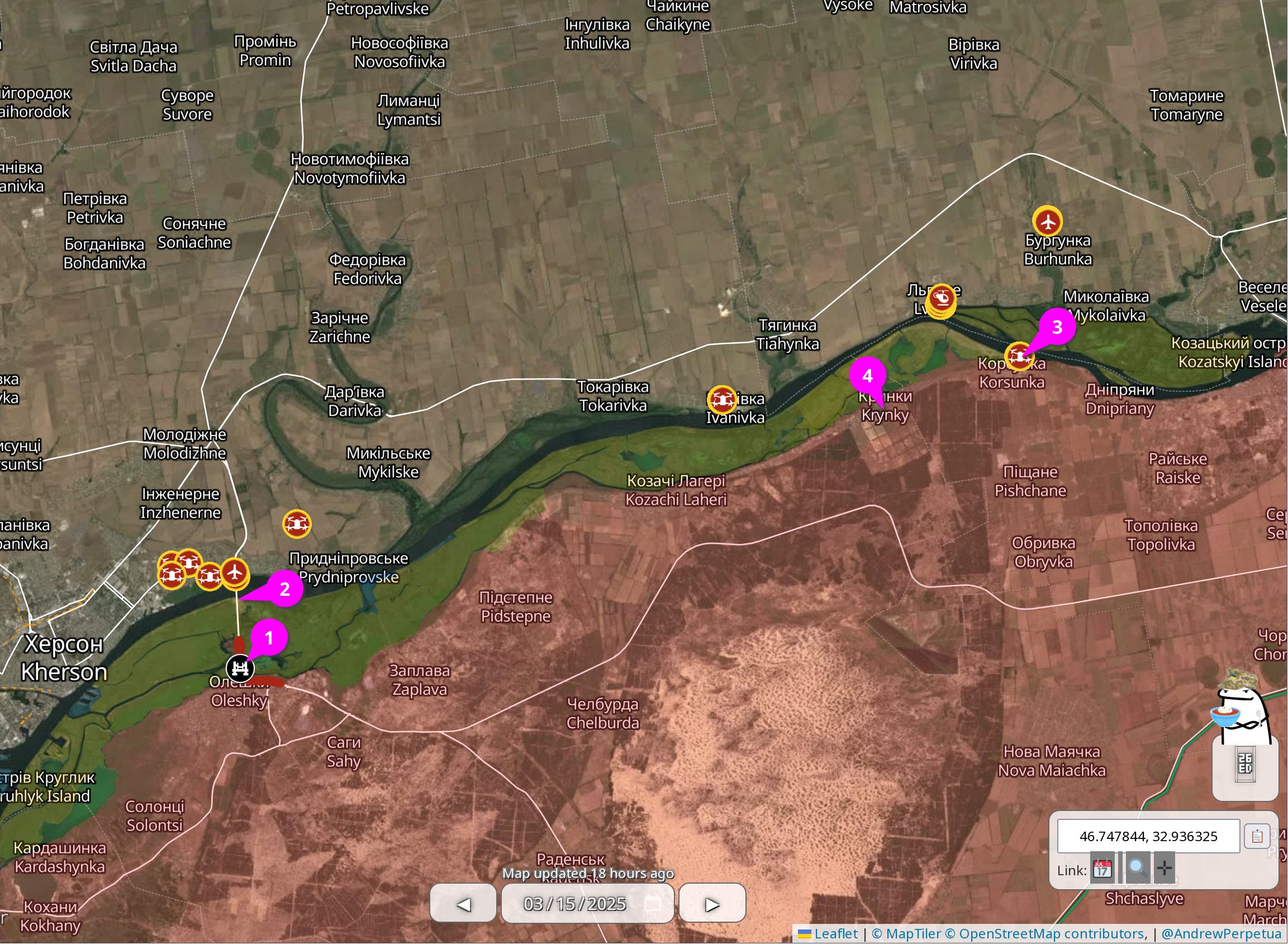Click magenta pin number 4 at Krynky
Viewport: 1288px width, 944px height.
click(867, 376)
